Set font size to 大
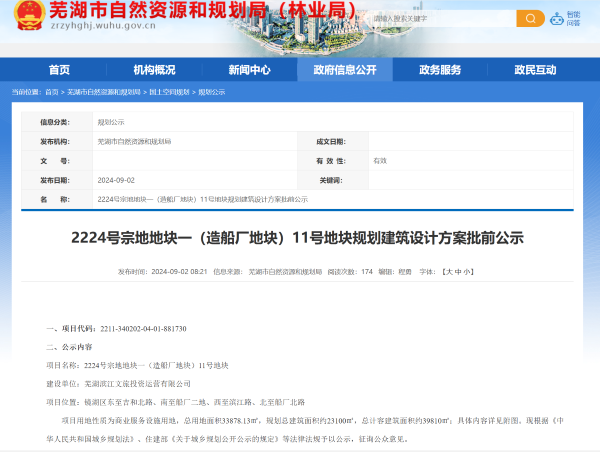This screenshot has width=600, height=452. click(x=448, y=271)
